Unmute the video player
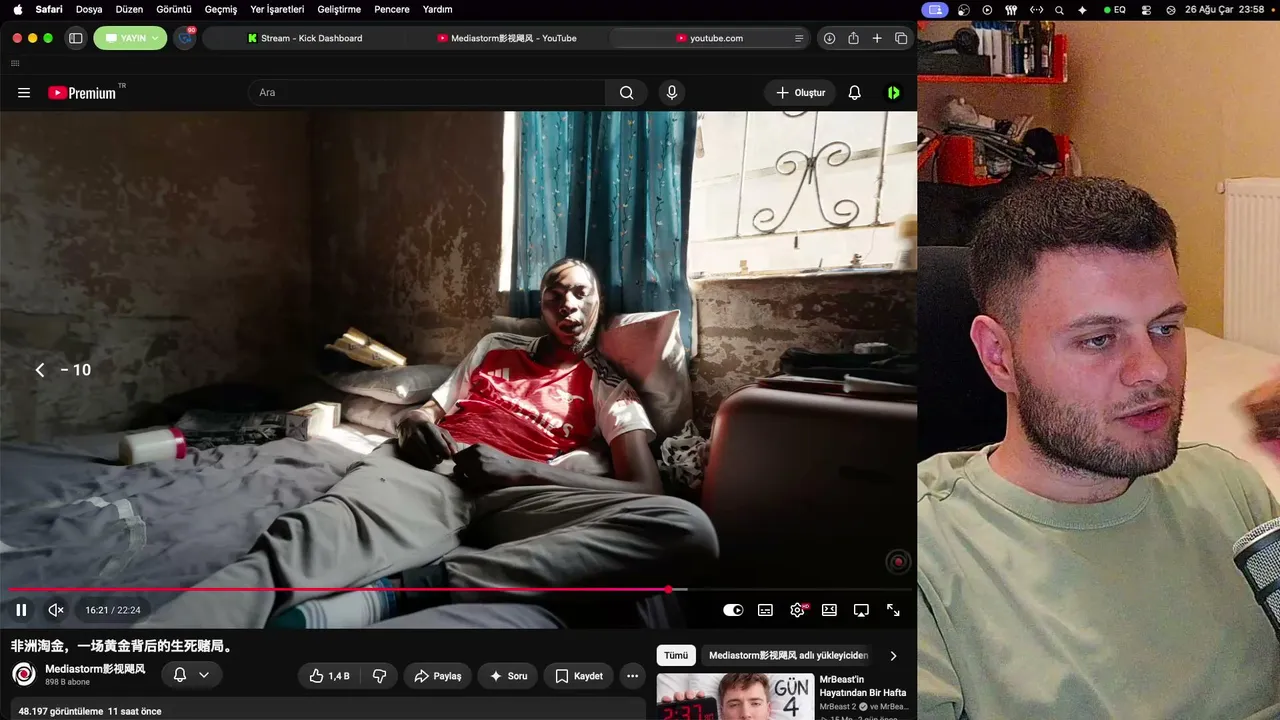Image resolution: width=1280 pixels, height=720 pixels. pos(56,610)
